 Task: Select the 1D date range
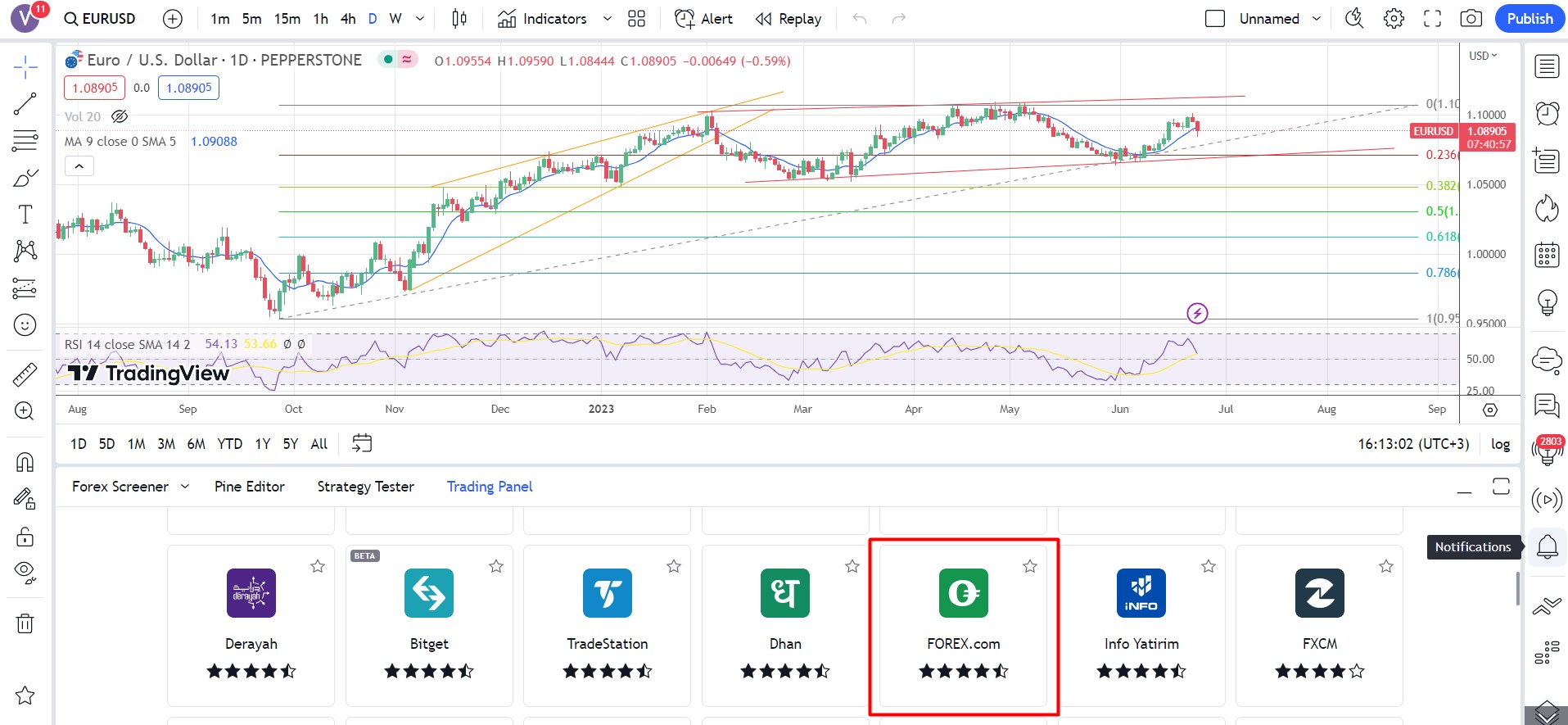pos(79,444)
